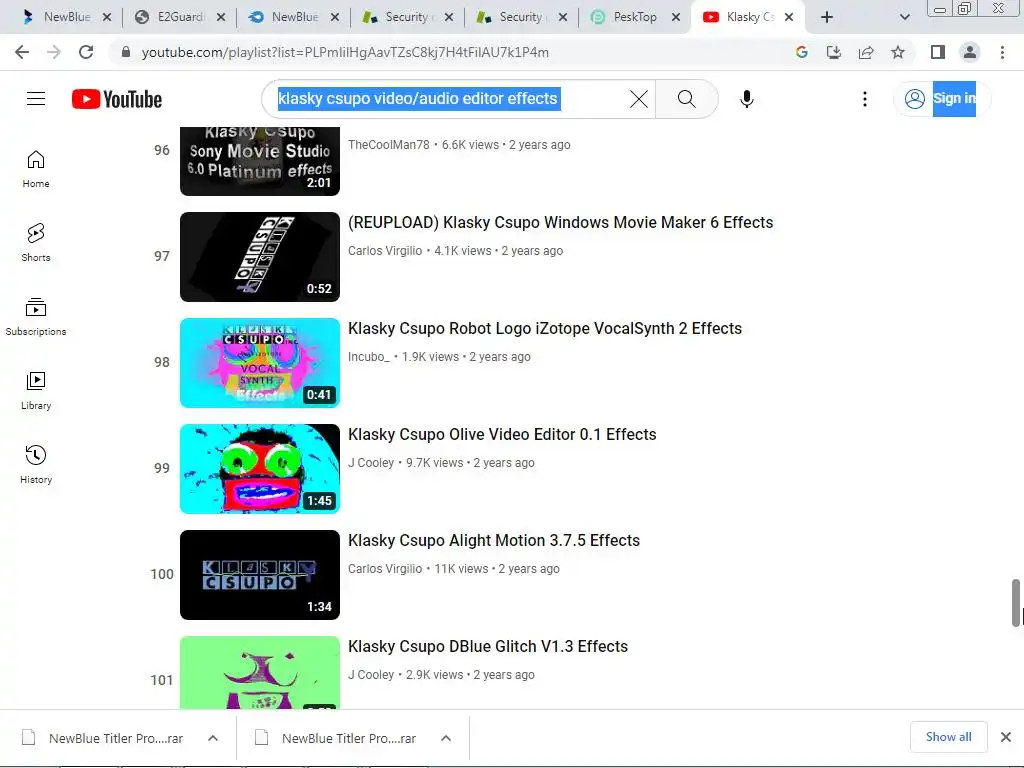Image resolution: width=1024 pixels, height=768 pixels.
Task: Open the YouTube hamburger guide menu
Action: point(36,99)
